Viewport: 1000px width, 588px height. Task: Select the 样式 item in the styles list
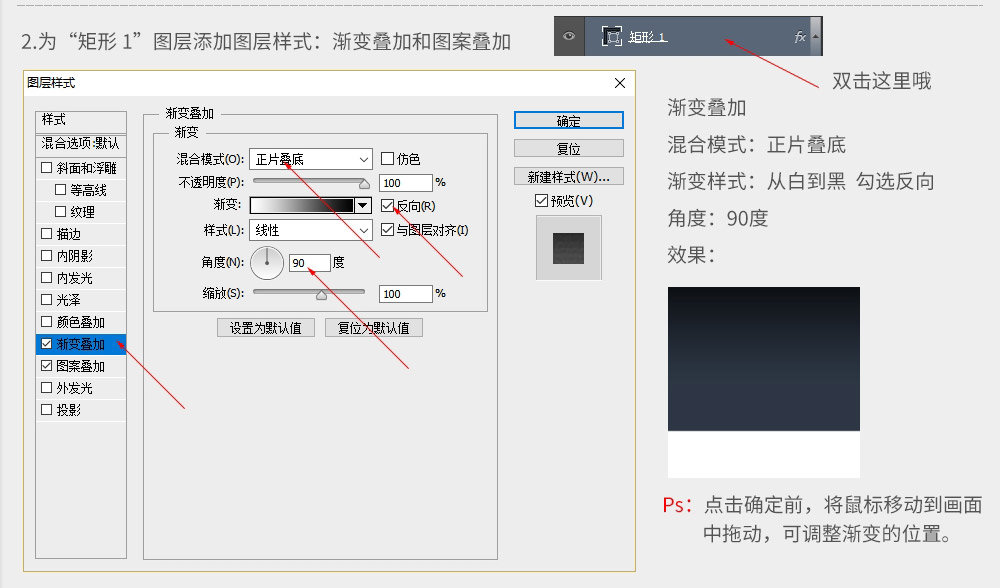click(81, 120)
